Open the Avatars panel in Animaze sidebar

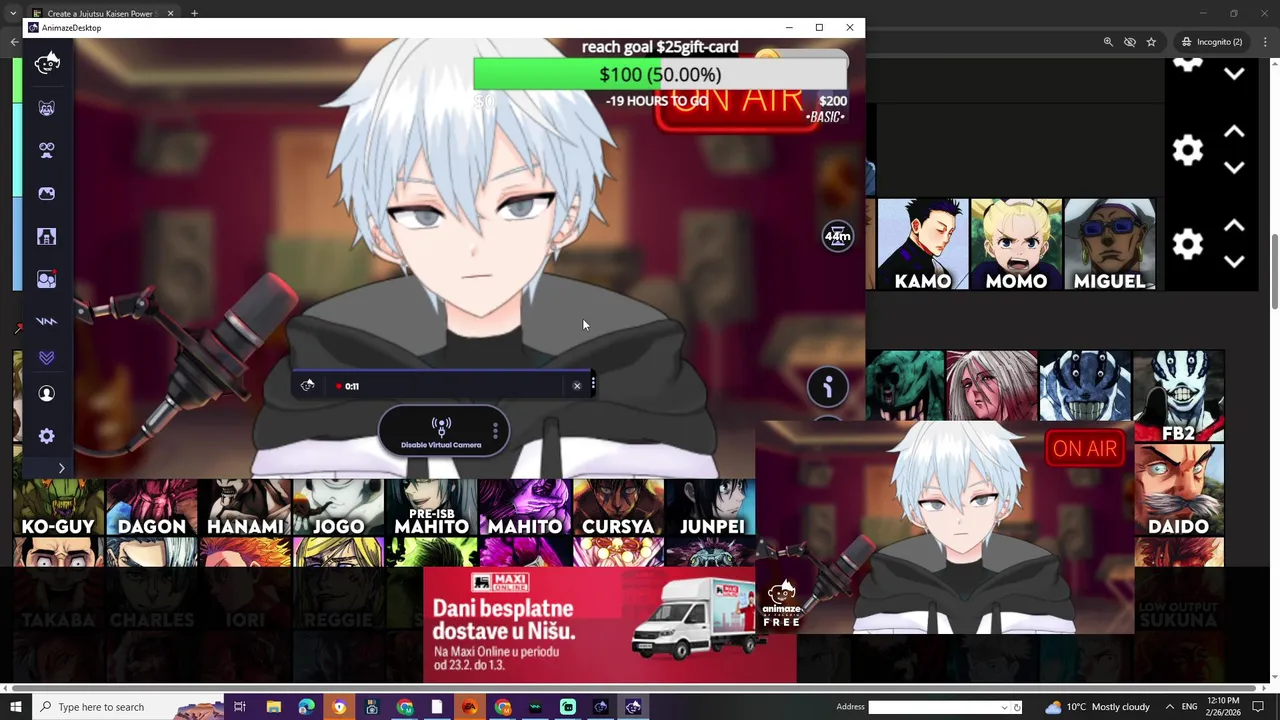pyautogui.click(x=46, y=108)
